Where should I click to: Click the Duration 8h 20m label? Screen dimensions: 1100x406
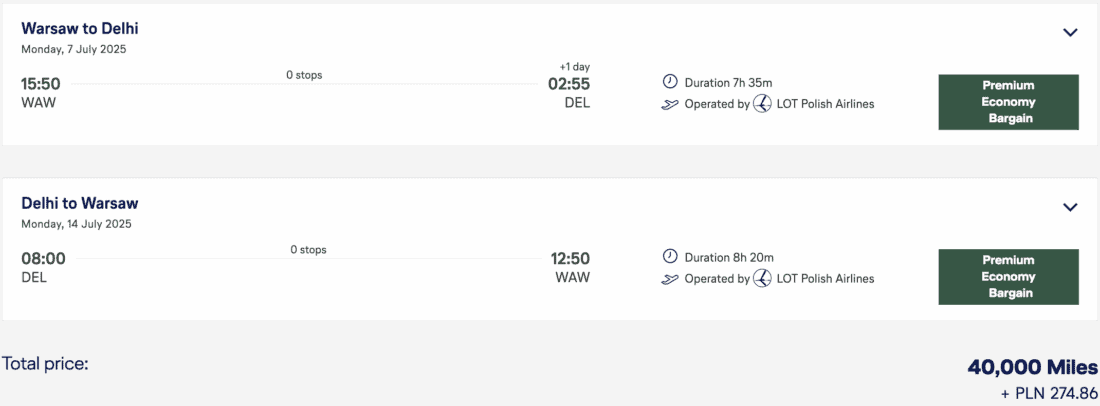pos(729,257)
